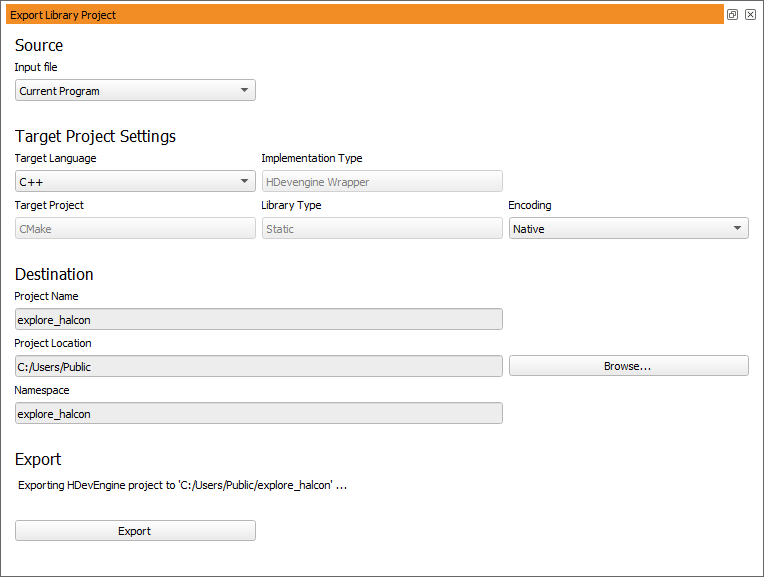Click the Source section heading
This screenshot has height=577, width=764.
coord(39,46)
